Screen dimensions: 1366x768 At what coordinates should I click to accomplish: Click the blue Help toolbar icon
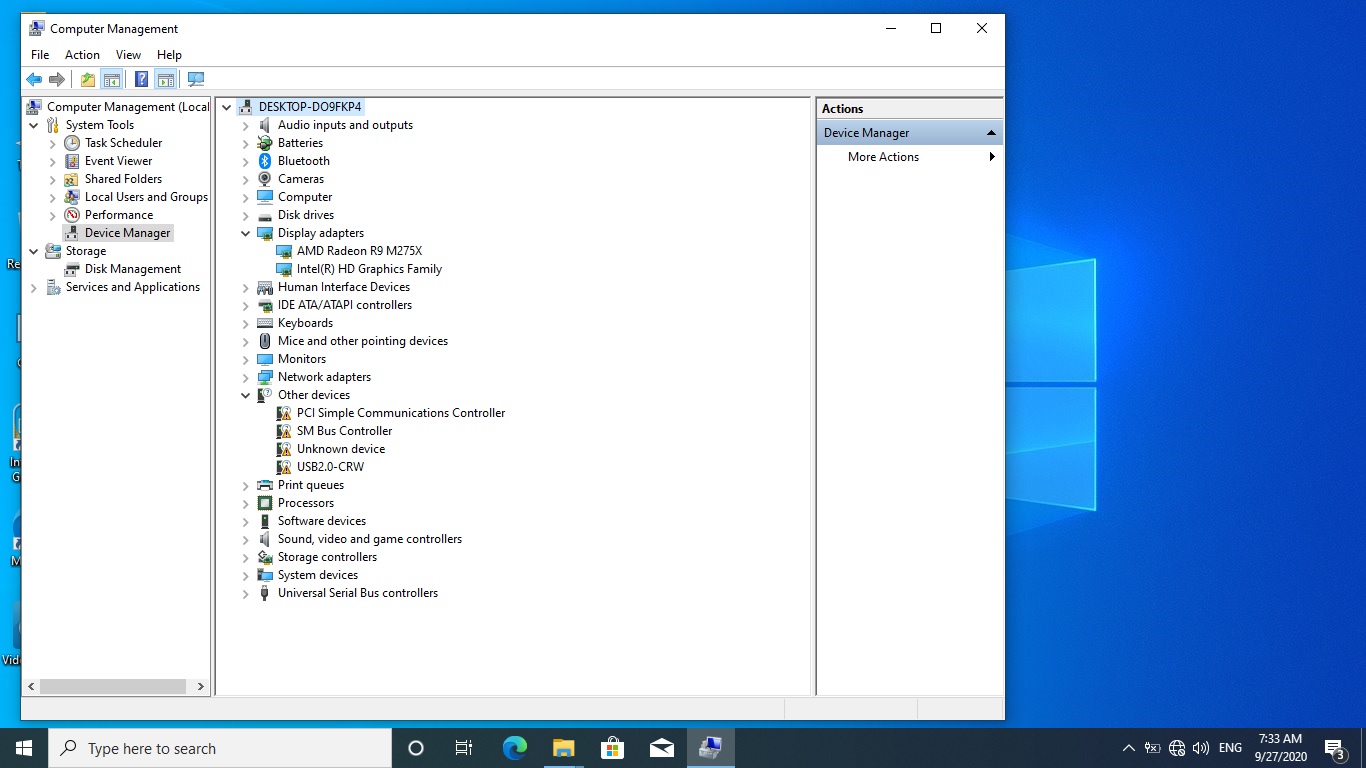[x=141, y=80]
